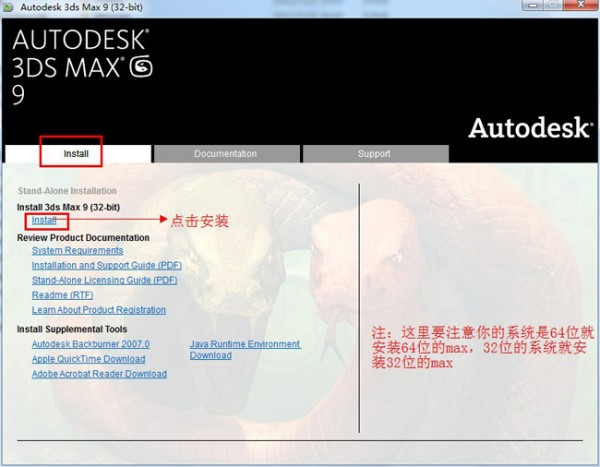Click the installer window title bar icon
Screen dimensions: 600x467
(8, 7)
